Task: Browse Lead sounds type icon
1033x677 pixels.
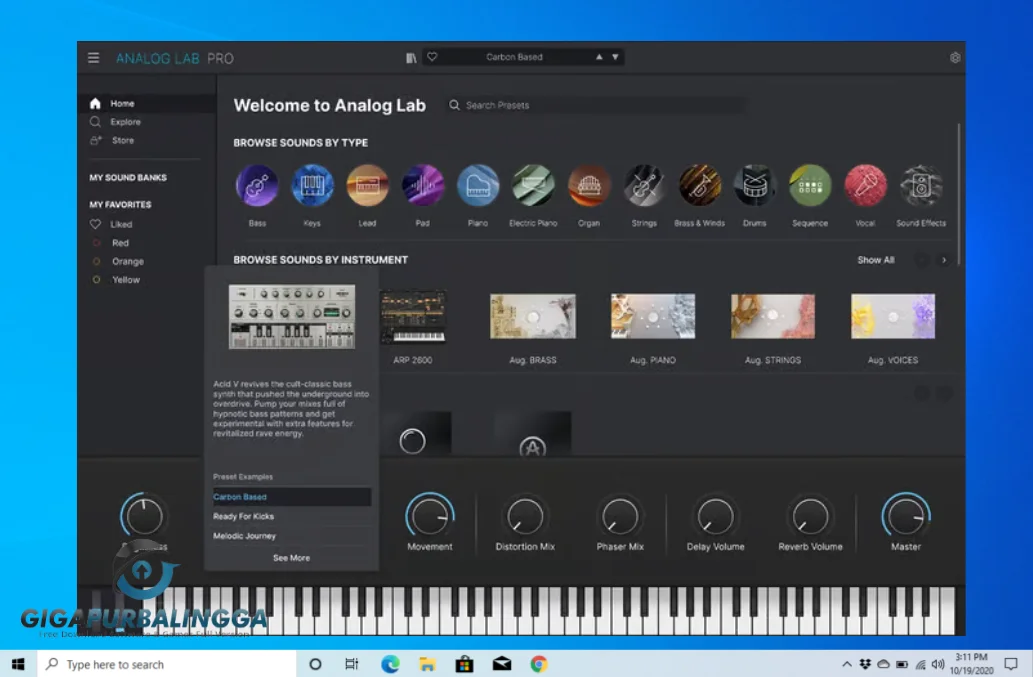Action: click(x=368, y=186)
